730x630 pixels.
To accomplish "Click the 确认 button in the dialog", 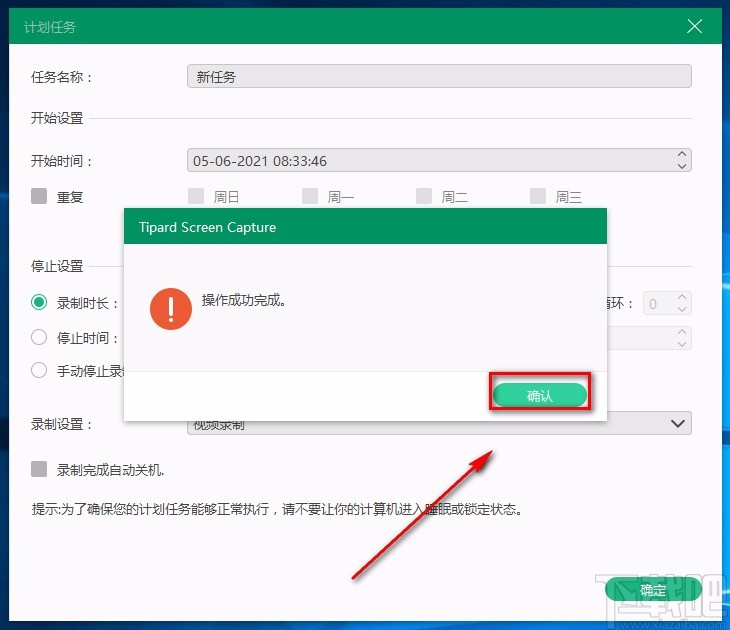I will pos(540,395).
